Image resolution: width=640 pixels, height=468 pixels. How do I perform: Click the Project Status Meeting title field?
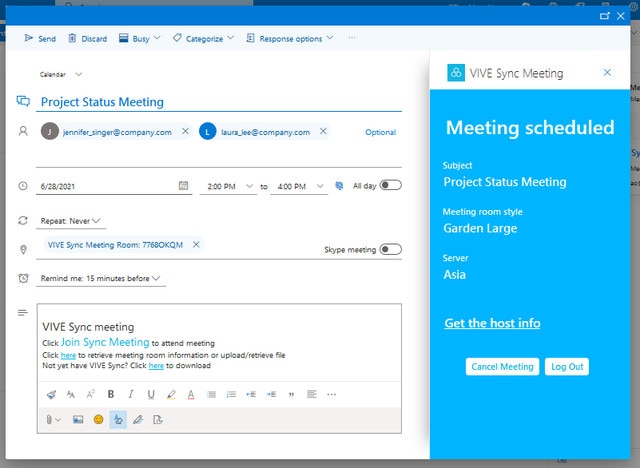click(219, 102)
